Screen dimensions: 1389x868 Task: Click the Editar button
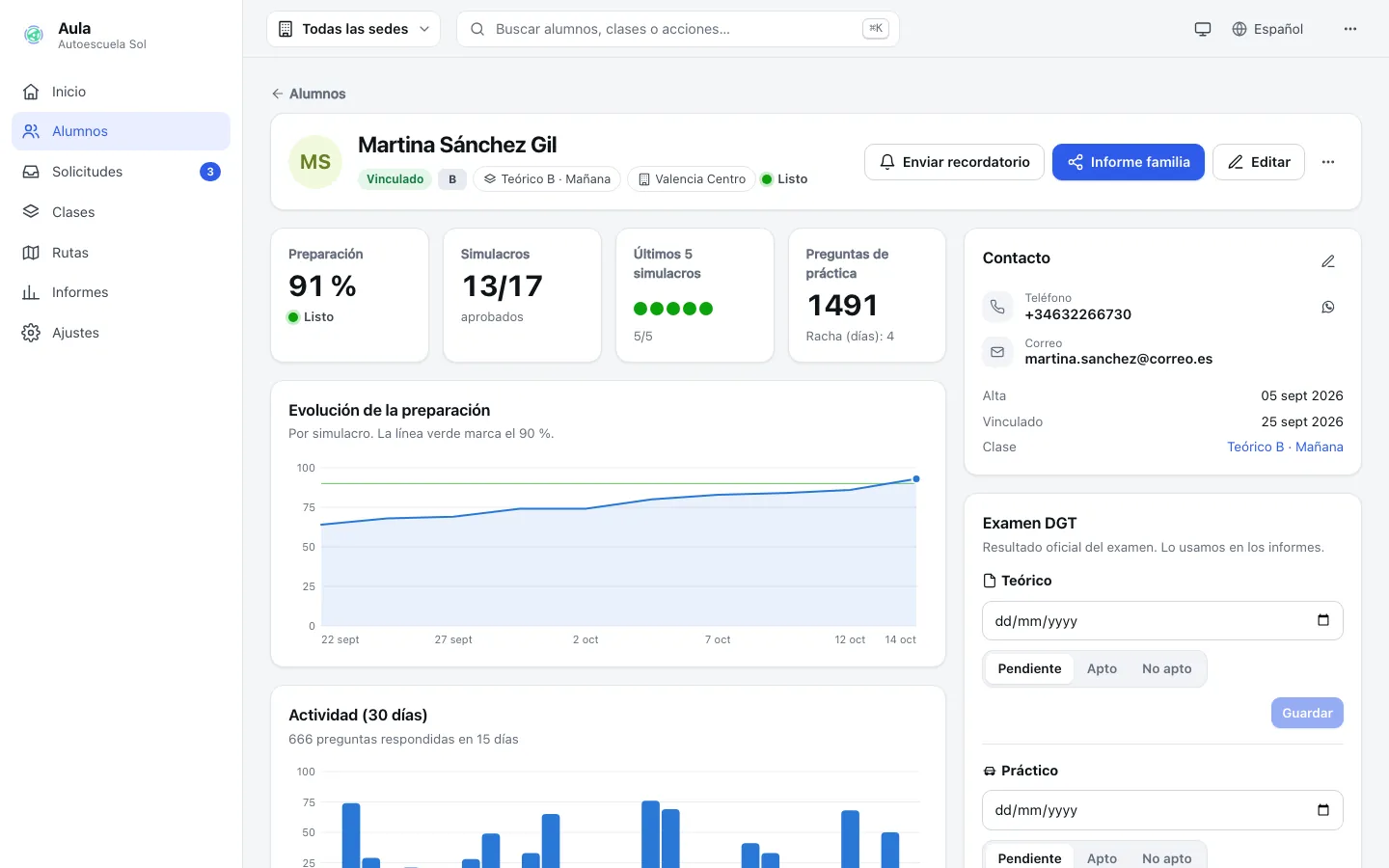coord(1259,162)
